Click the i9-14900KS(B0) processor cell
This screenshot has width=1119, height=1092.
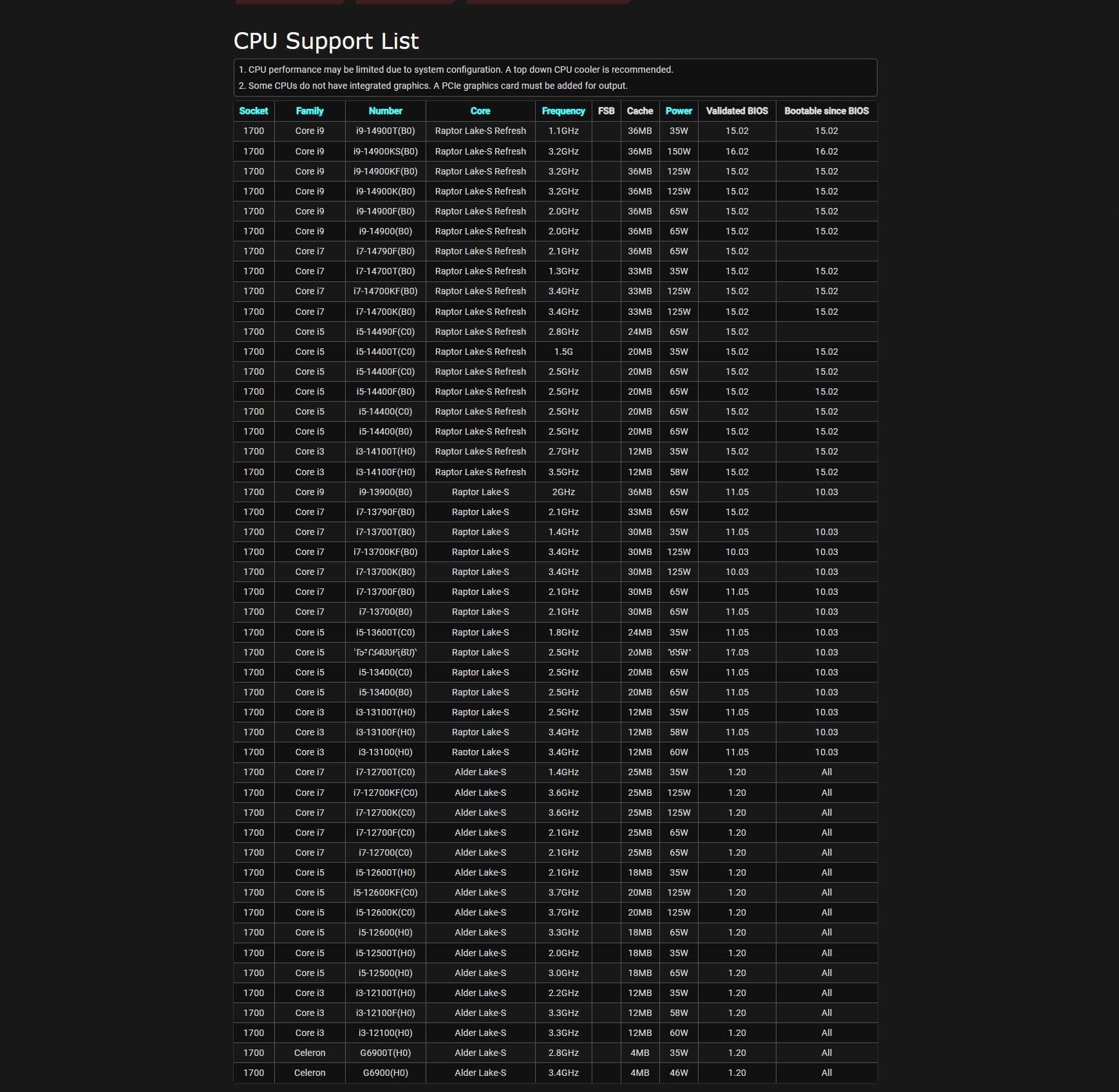pyautogui.click(x=385, y=151)
